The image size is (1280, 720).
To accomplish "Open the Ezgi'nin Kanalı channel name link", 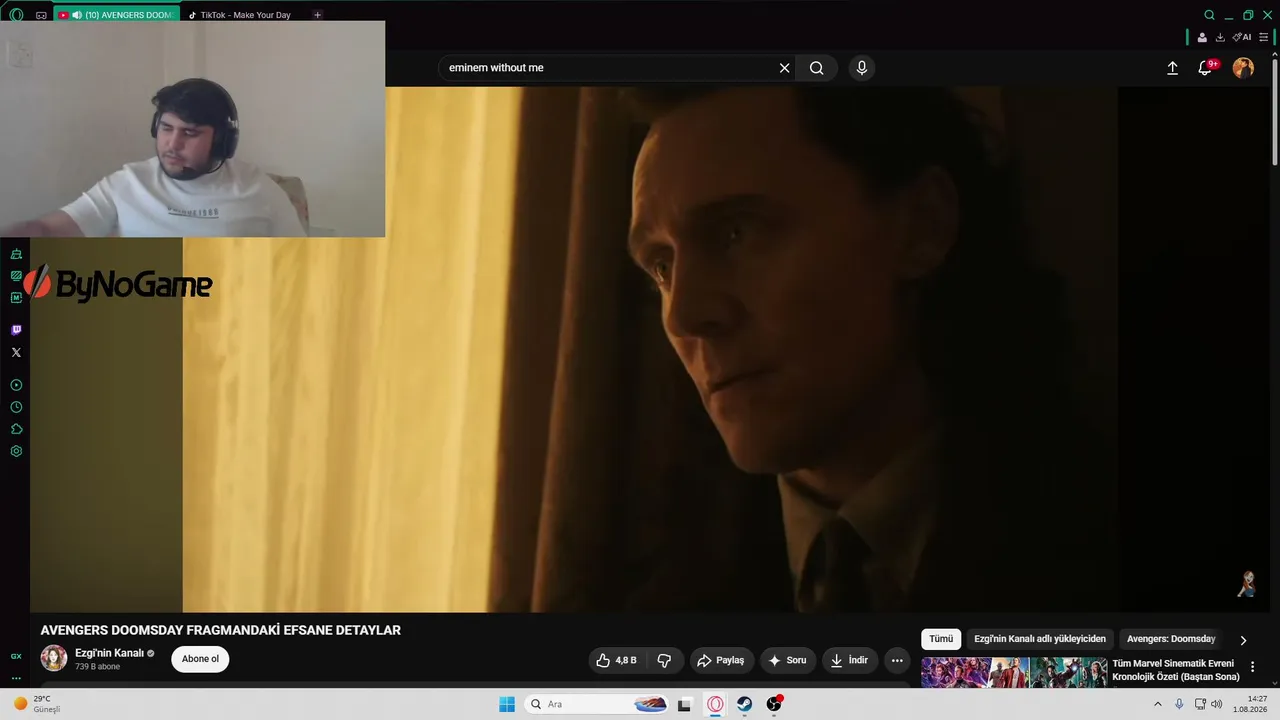I will coord(109,653).
